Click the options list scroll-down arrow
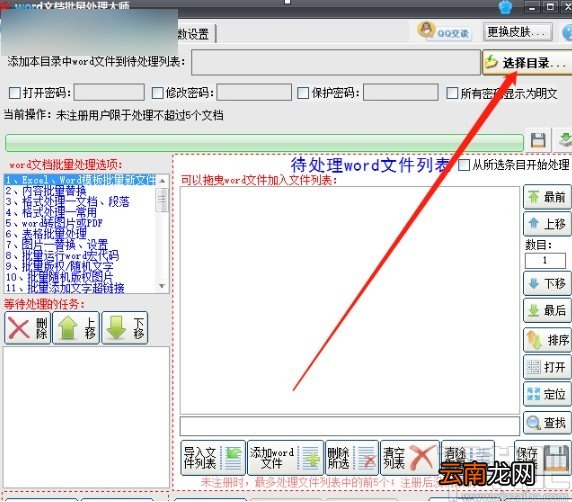572x502 pixels. pos(162,286)
